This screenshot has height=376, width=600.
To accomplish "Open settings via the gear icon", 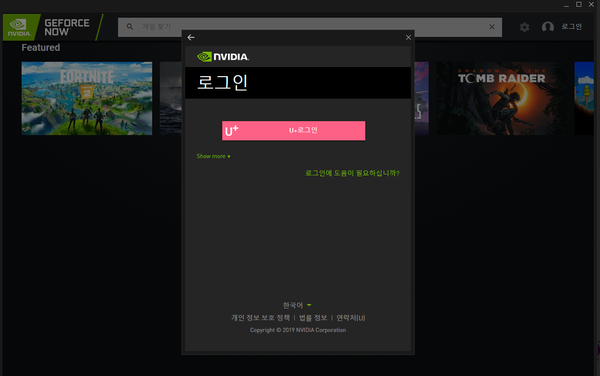I will [x=524, y=27].
